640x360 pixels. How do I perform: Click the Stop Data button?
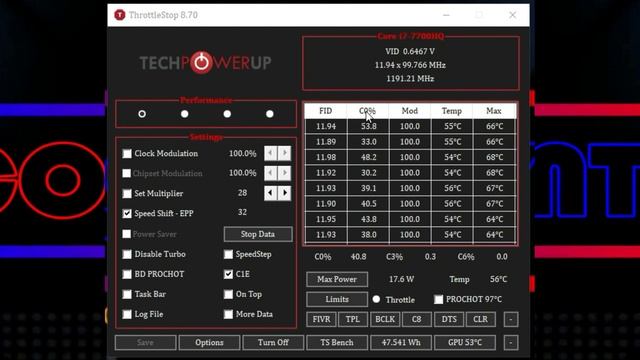pos(258,234)
